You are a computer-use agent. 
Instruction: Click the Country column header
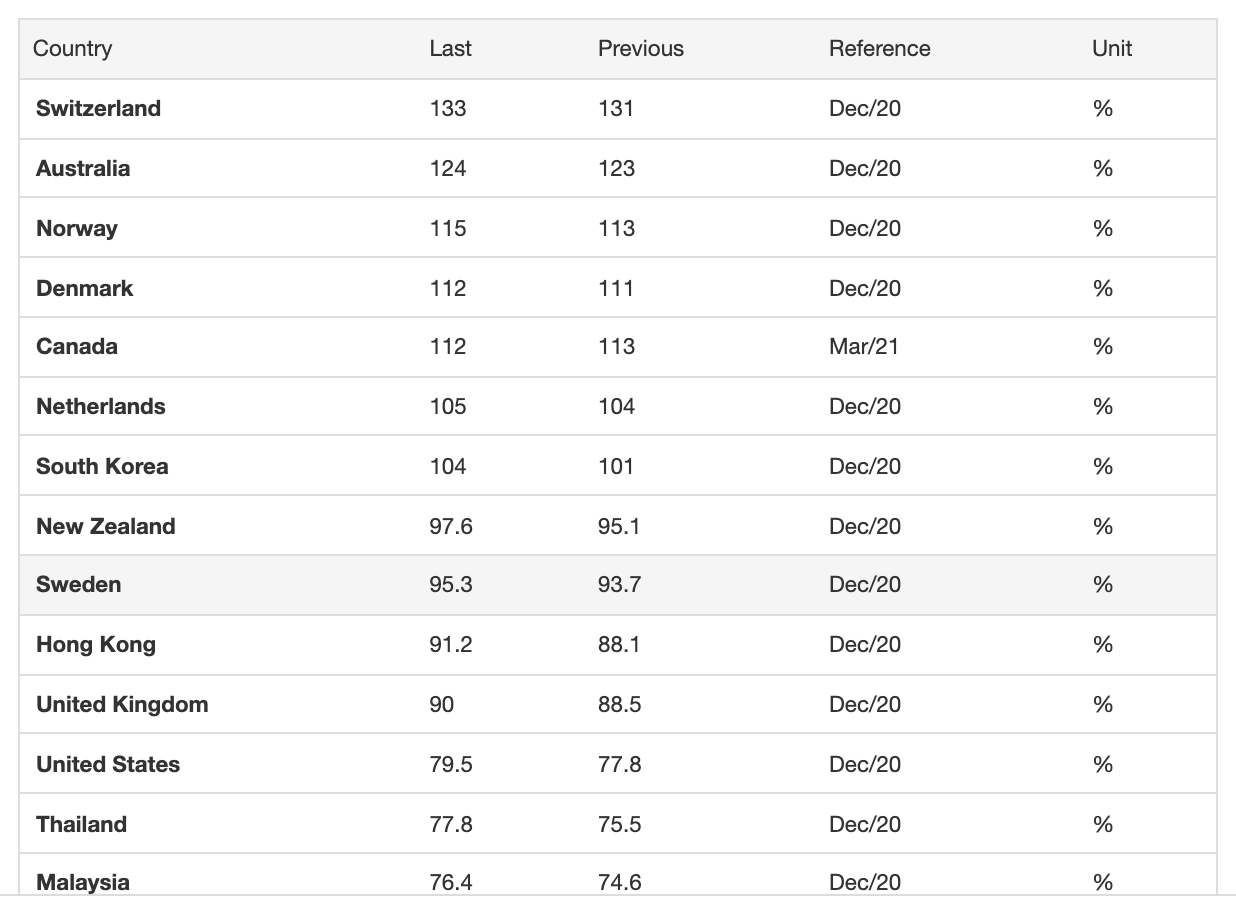72,49
